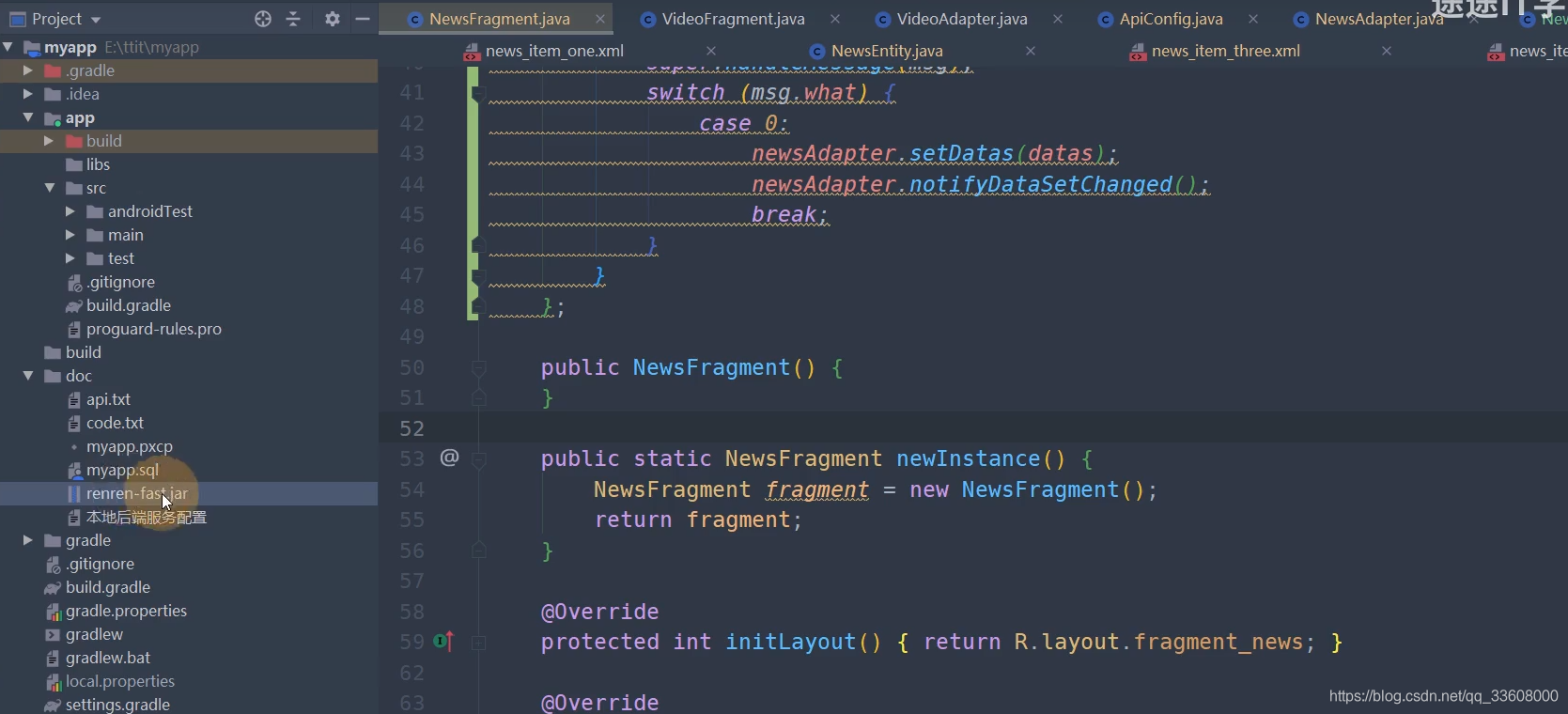This screenshot has height=714, width=1568.
Task: Switch to VideoAdapter.java tab
Action: (961, 19)
